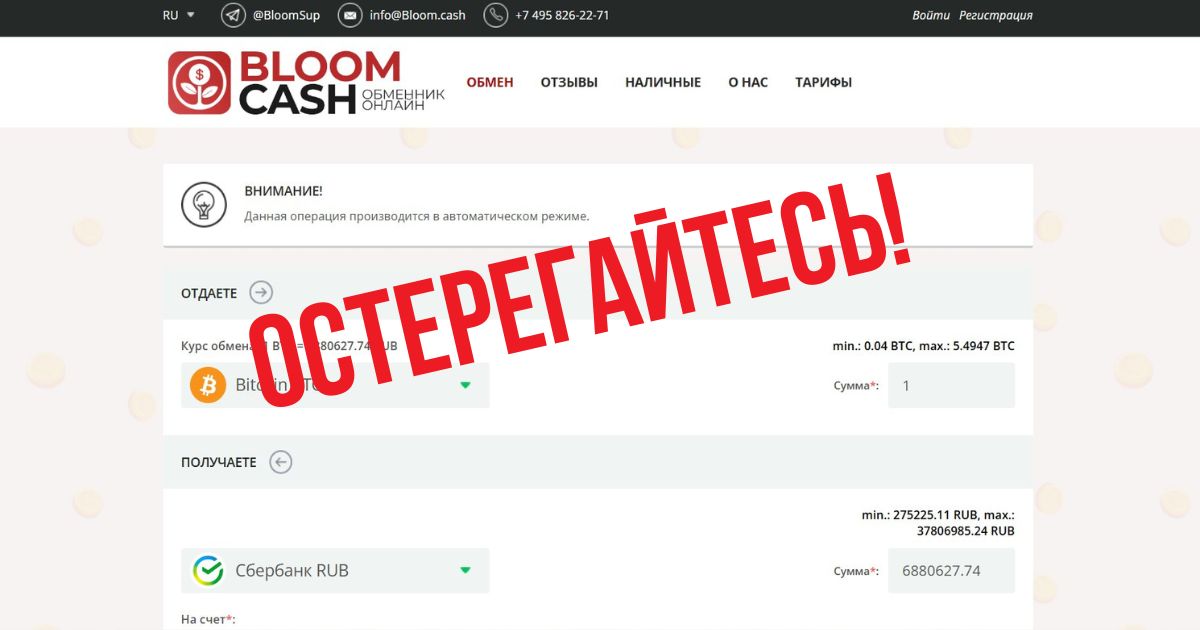Viewport: 1200px width, 630px height.
Task: Click the green Sberbank logo icon
Action: (208, 571)
